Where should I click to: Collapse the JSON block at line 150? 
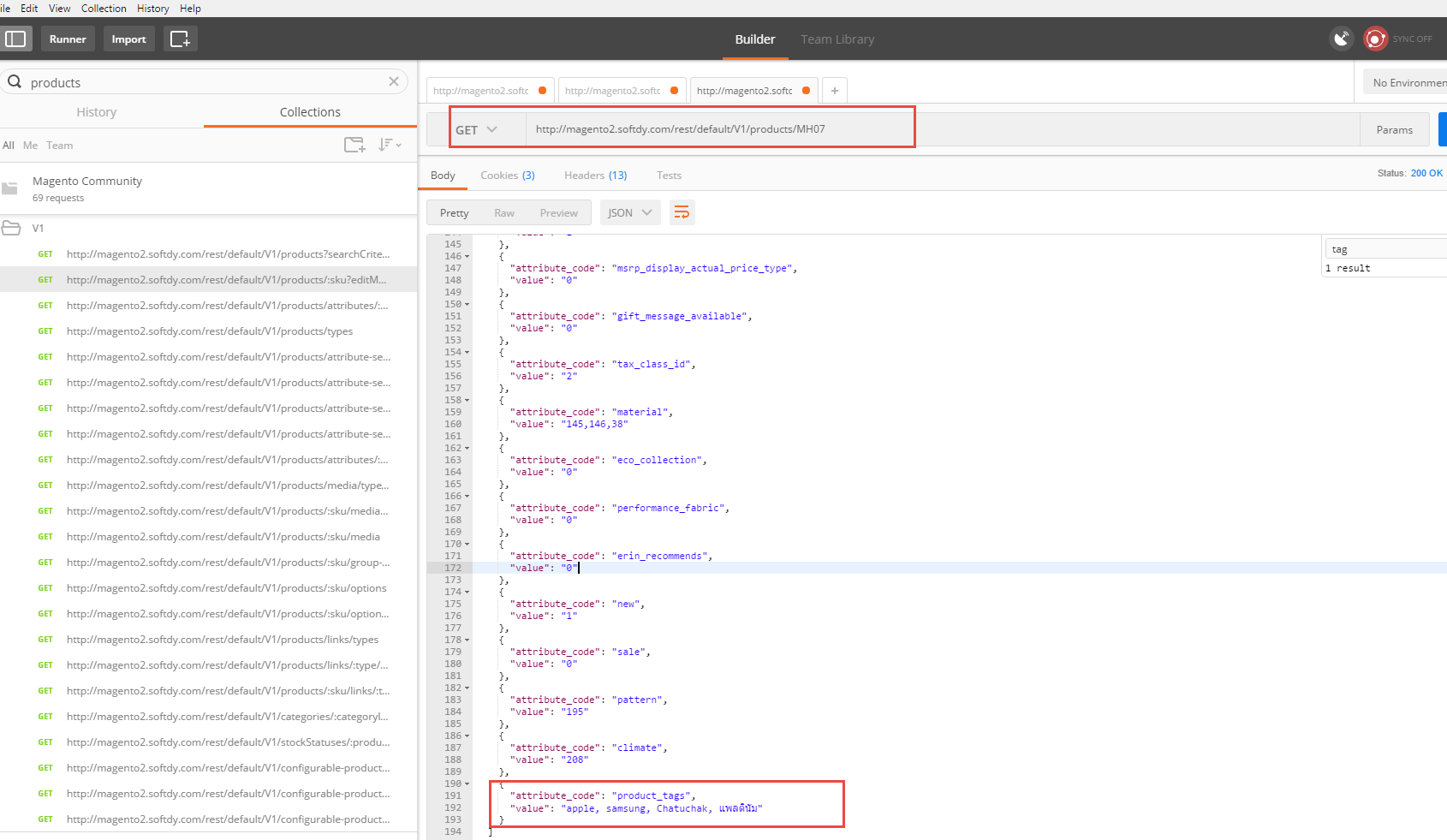point(467,304)
